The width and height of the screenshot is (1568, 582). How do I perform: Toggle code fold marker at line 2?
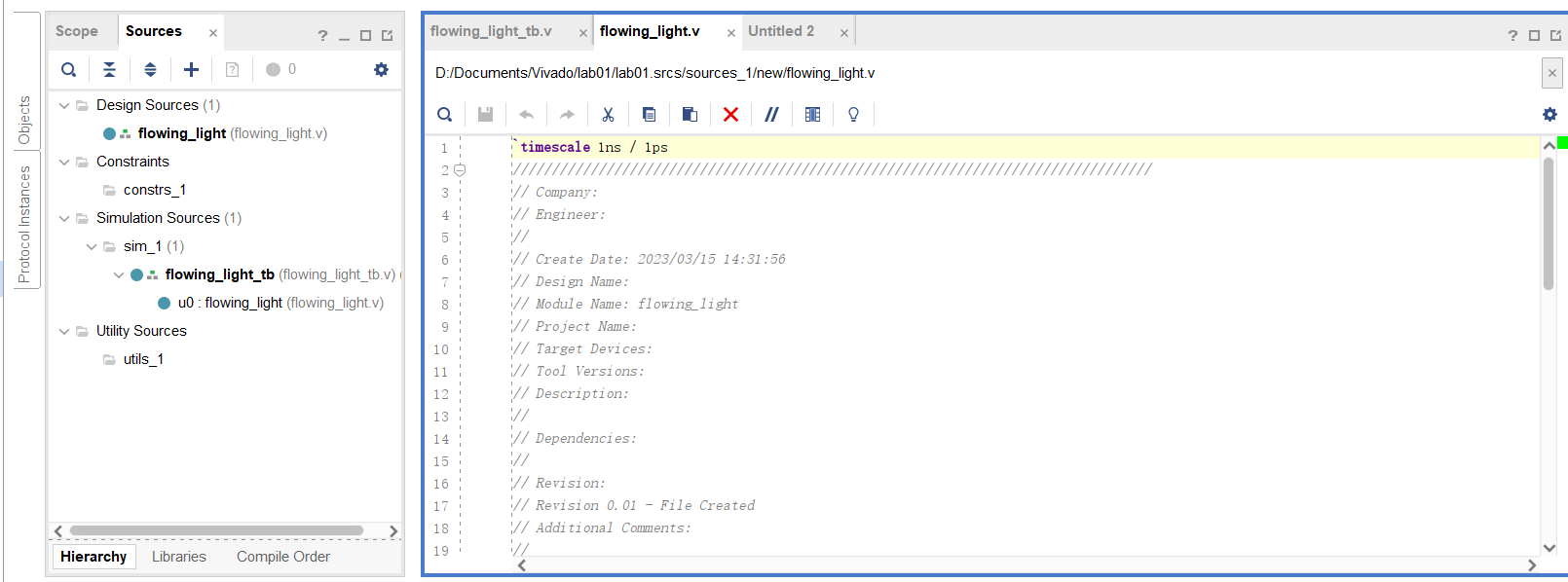[x=460, y=170]
